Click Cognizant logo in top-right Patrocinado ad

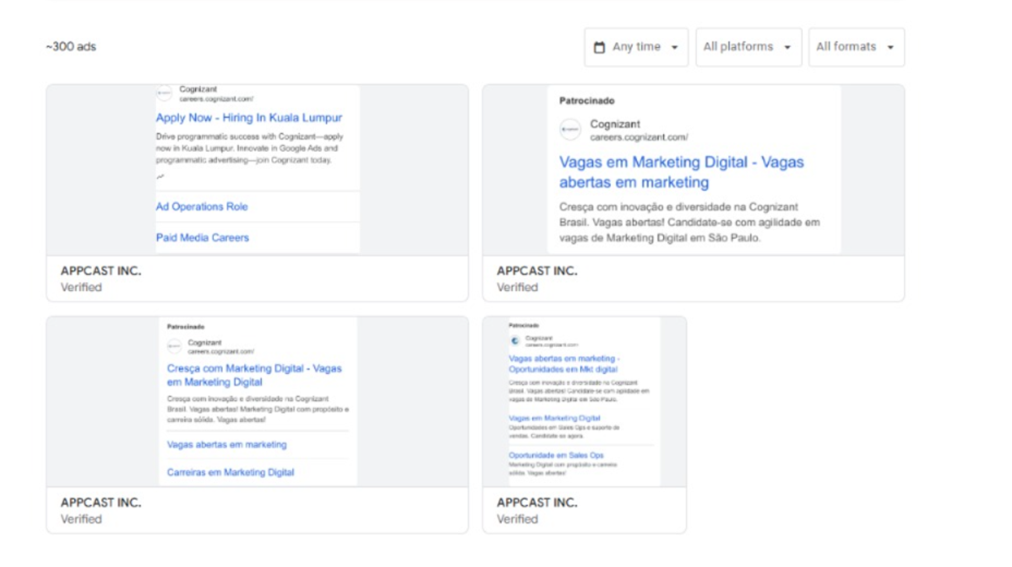(570, 130)
